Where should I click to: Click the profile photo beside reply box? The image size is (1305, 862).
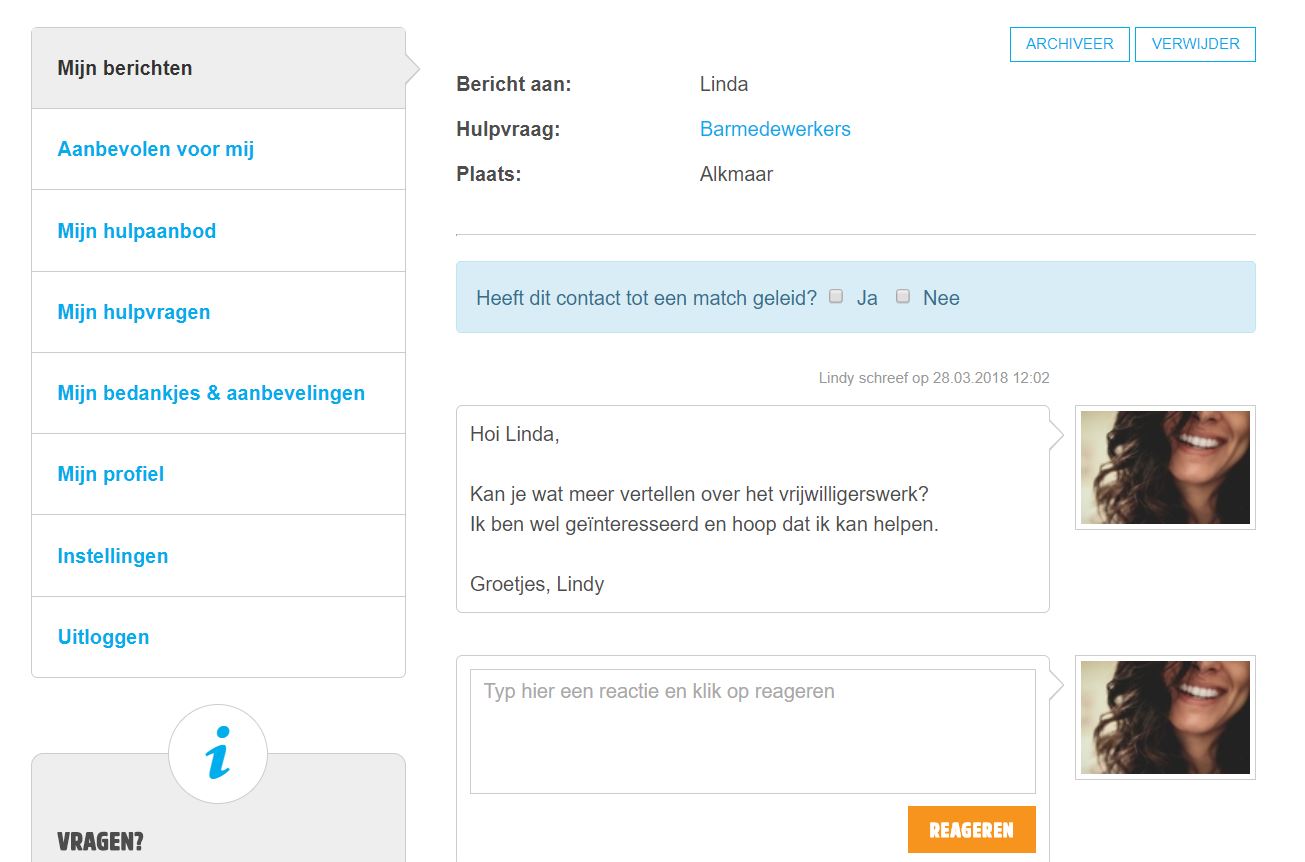pyautogui.click(x=1165, y=717)
